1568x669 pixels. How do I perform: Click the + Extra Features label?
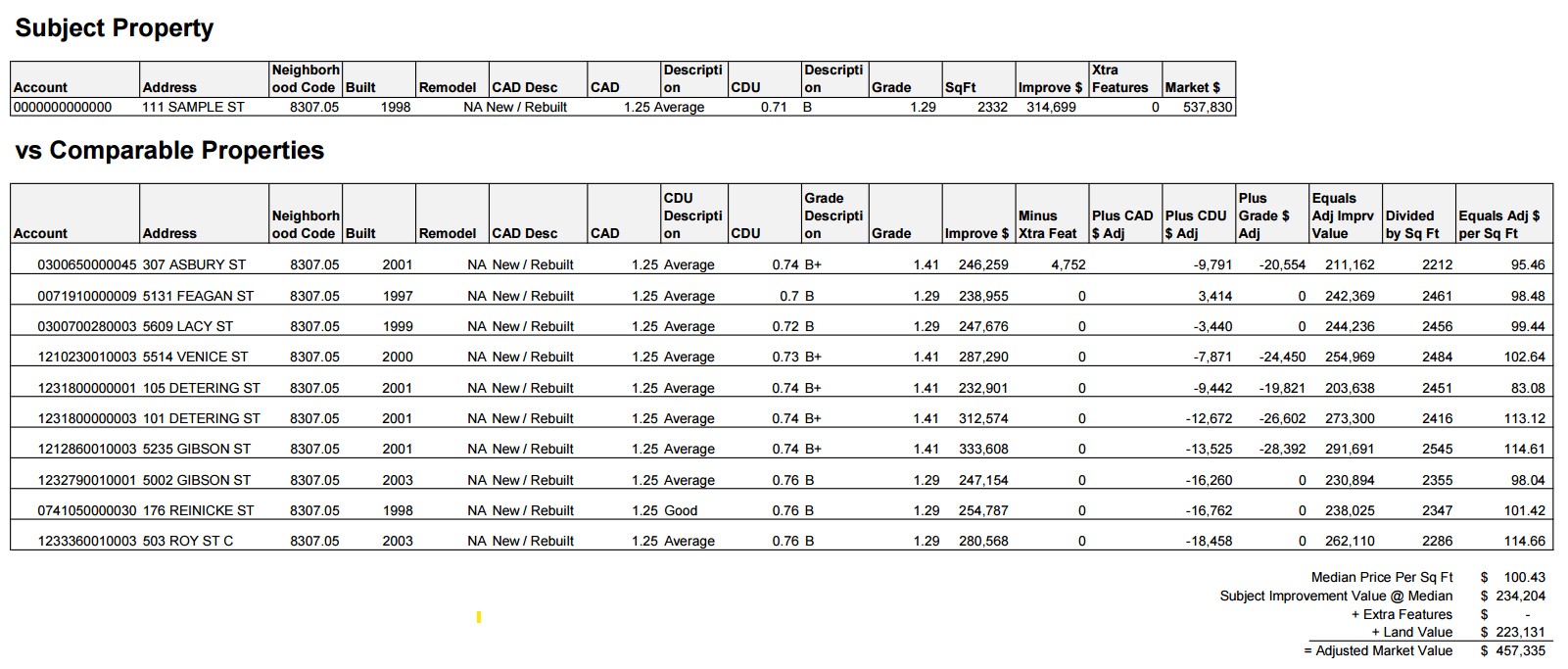click(x=1402, y=614)
